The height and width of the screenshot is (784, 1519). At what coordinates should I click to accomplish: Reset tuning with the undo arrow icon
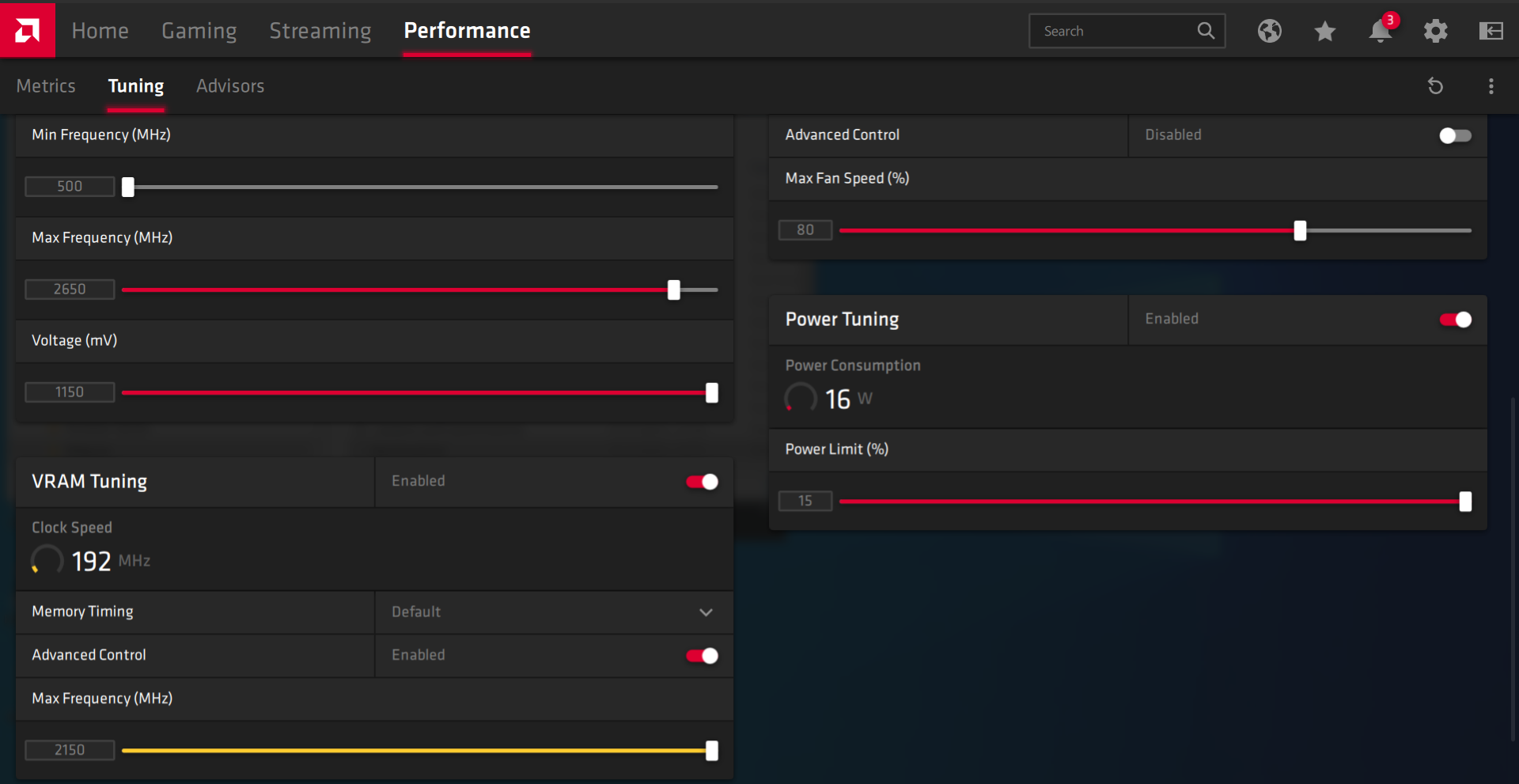click(1435, 85)
